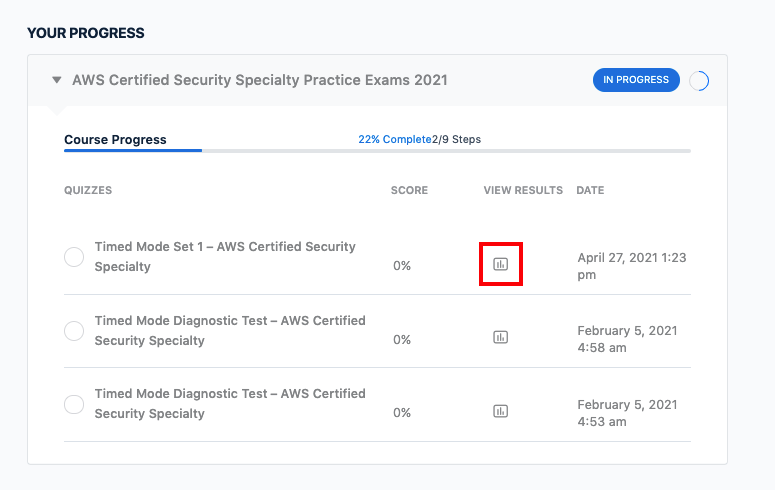This screenshot has width=775, height=490.
Task: View results icon for 4:53 am Diagnostic Test
Action: click(501, 411)
